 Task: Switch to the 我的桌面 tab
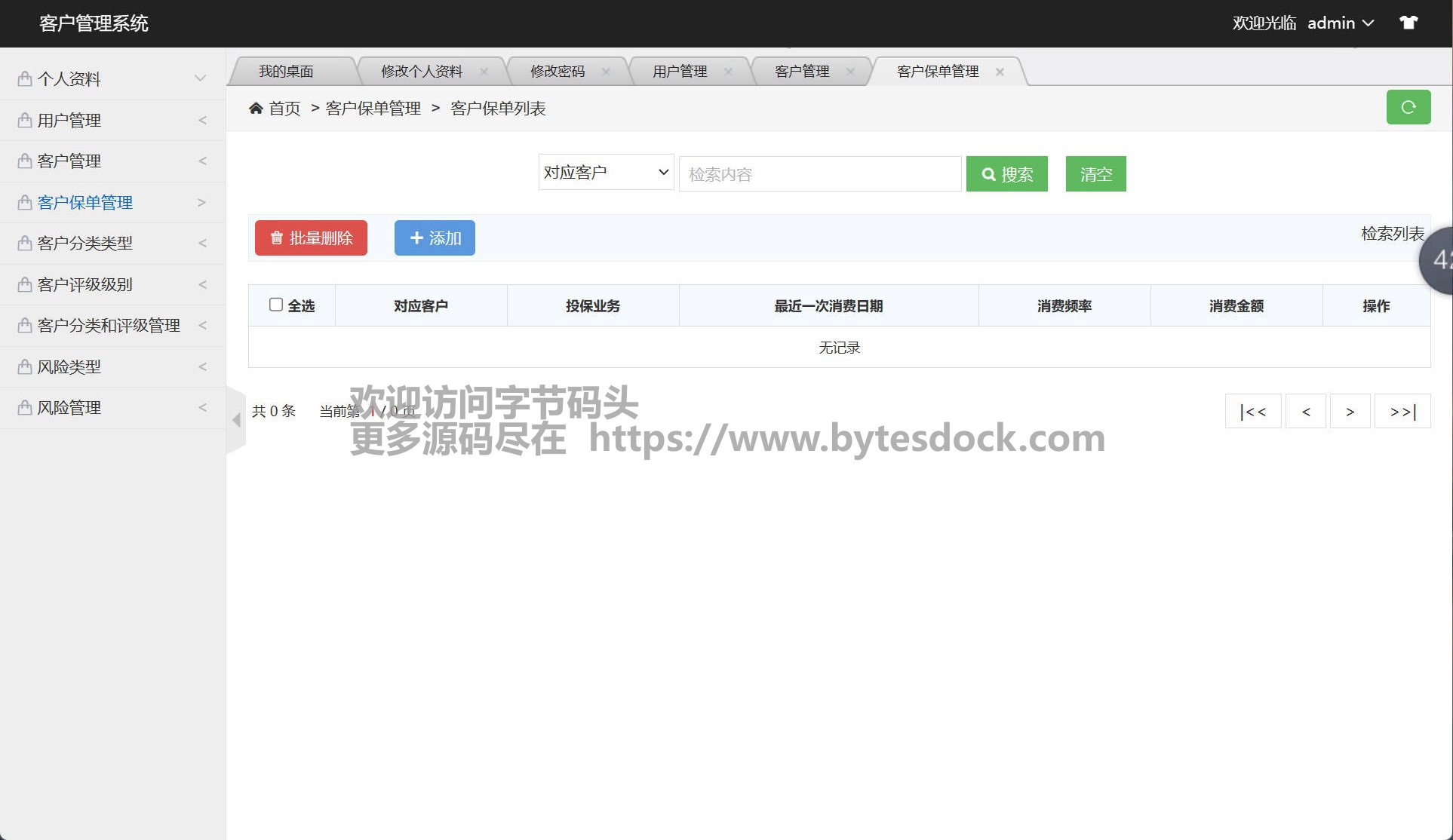tap(286, 72)
